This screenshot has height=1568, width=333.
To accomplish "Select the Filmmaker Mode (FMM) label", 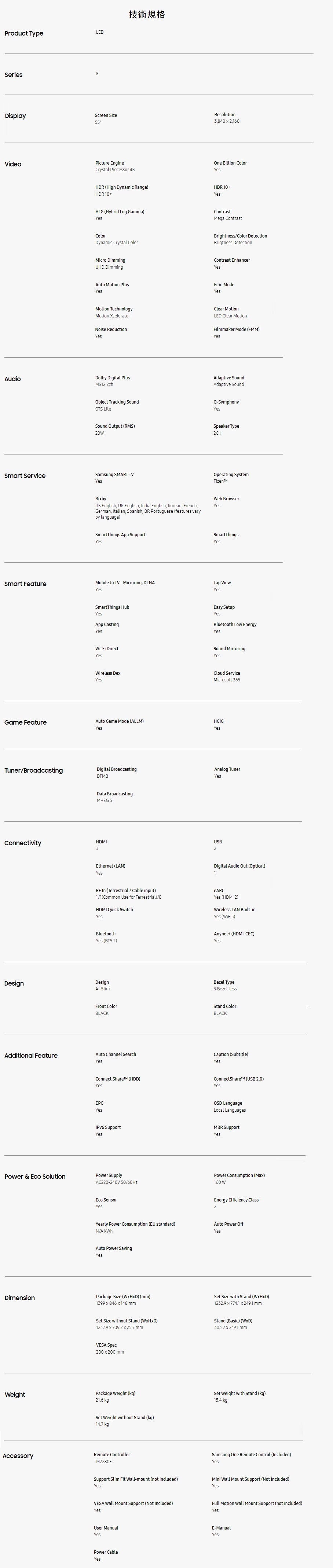I will click(236, 329).
